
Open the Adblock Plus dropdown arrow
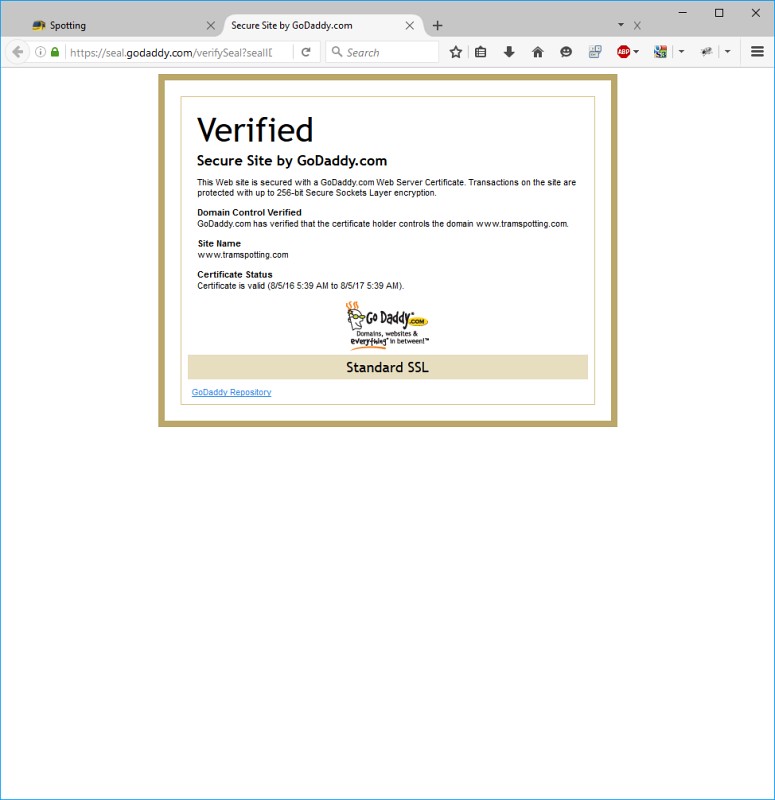pos(636,52)
